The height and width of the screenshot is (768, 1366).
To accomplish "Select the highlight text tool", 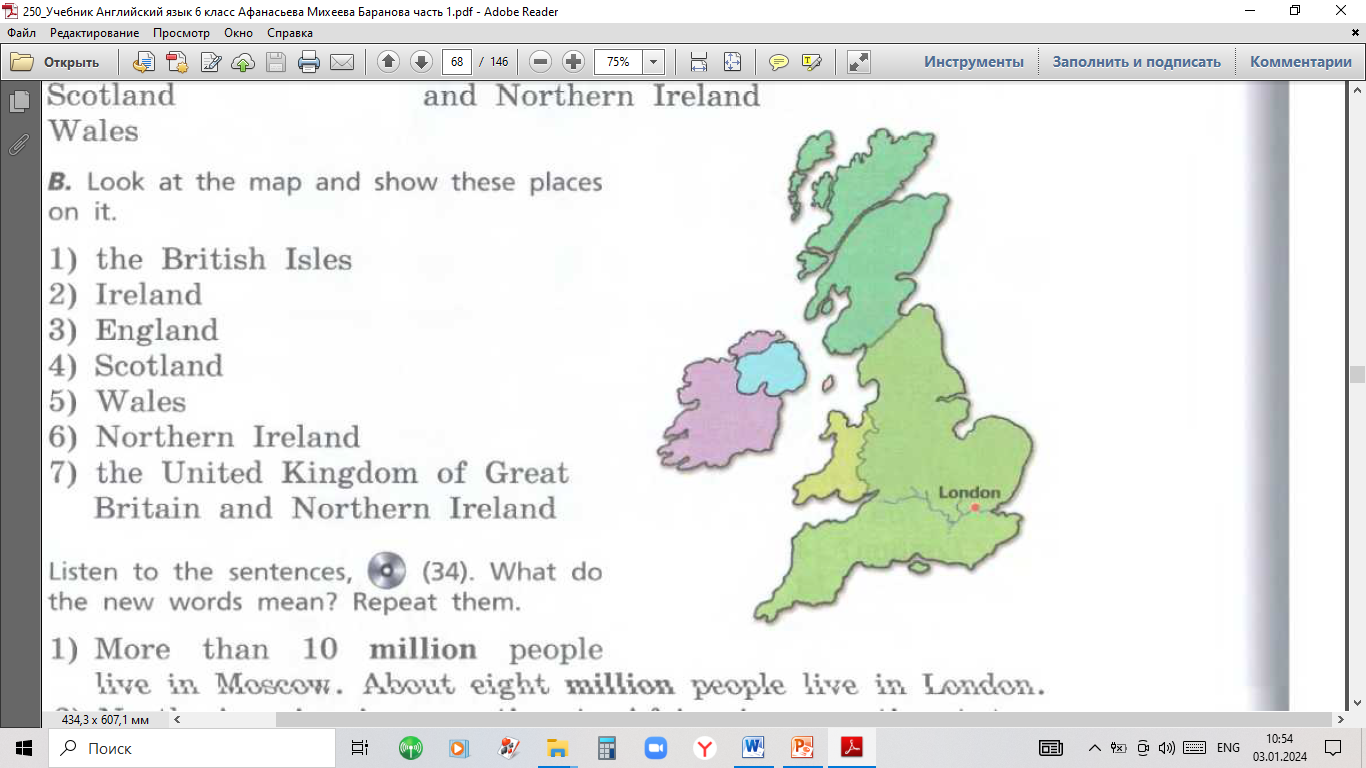I will [x=811, y=62].
